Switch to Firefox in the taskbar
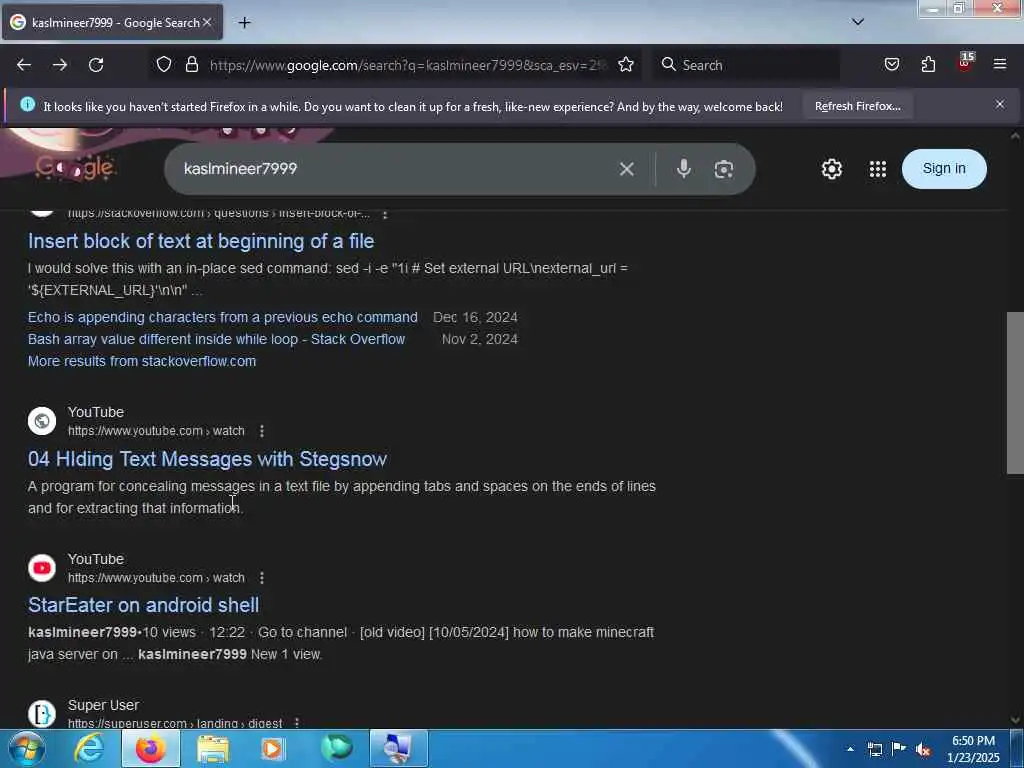This screenshot has width=1024, height=768. click(x=150, y=748)
